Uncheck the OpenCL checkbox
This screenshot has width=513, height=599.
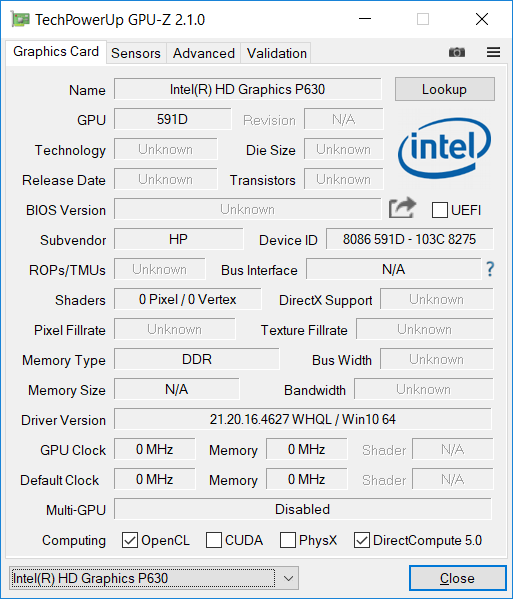click(130, 540)
